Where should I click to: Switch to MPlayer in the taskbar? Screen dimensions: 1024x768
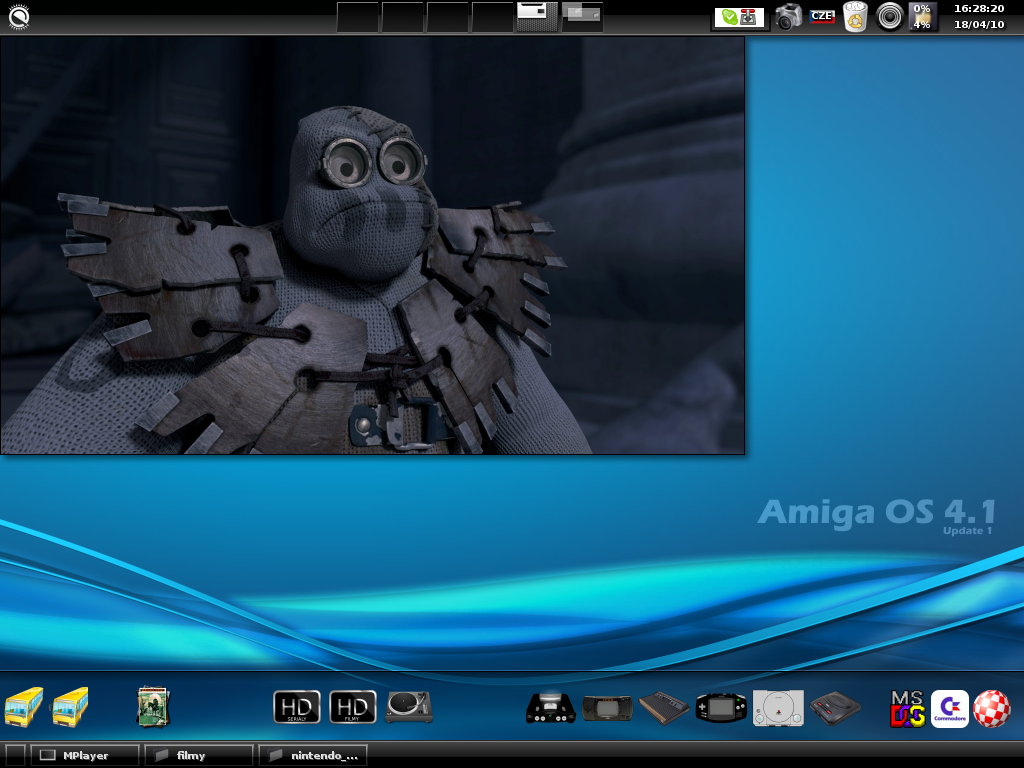[85, 756]
